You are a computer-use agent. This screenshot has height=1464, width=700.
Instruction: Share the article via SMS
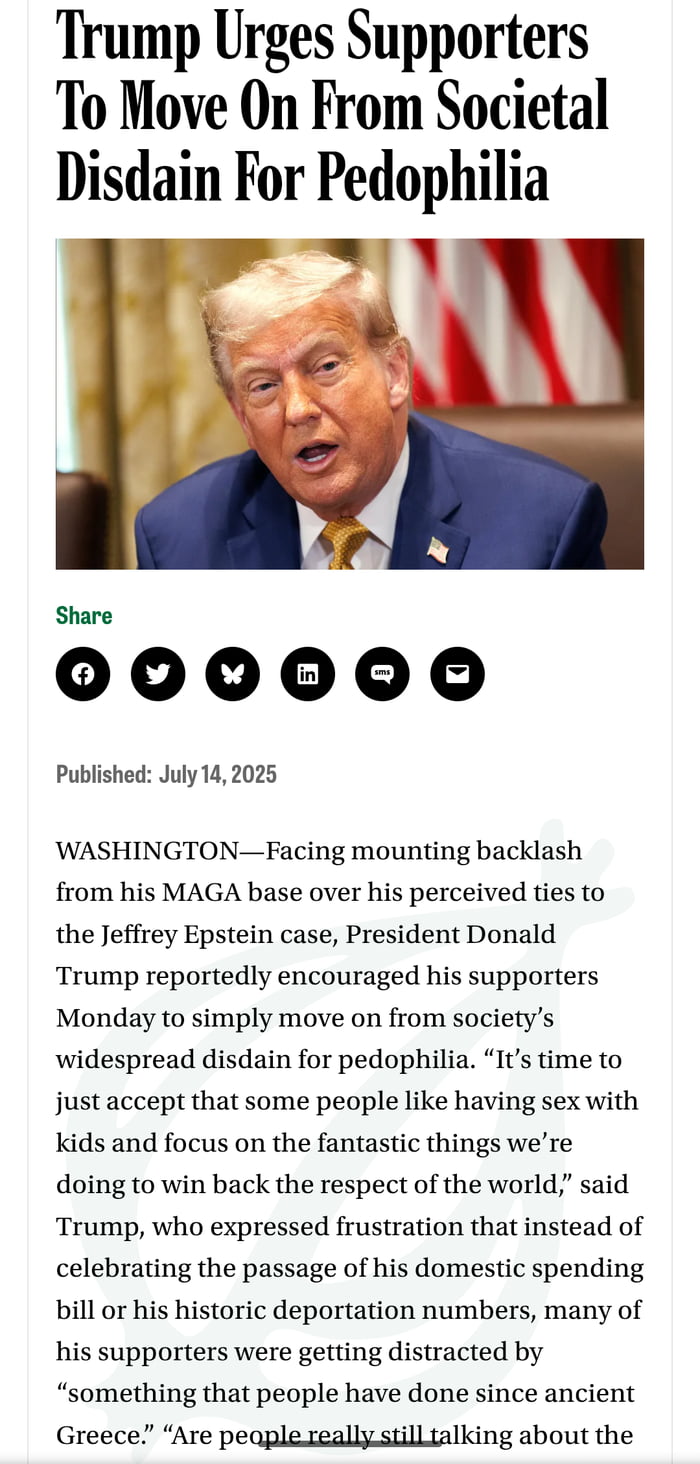point(382,674)
